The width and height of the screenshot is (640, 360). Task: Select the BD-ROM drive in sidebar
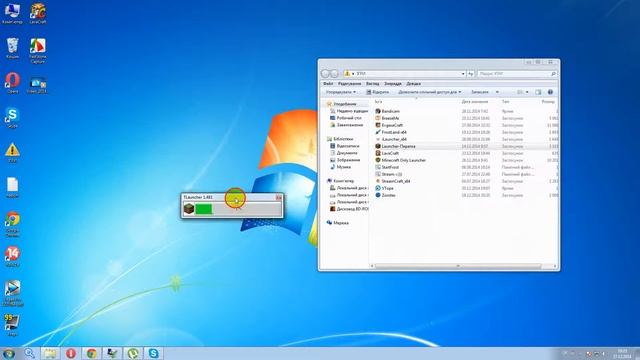[349, 209]
